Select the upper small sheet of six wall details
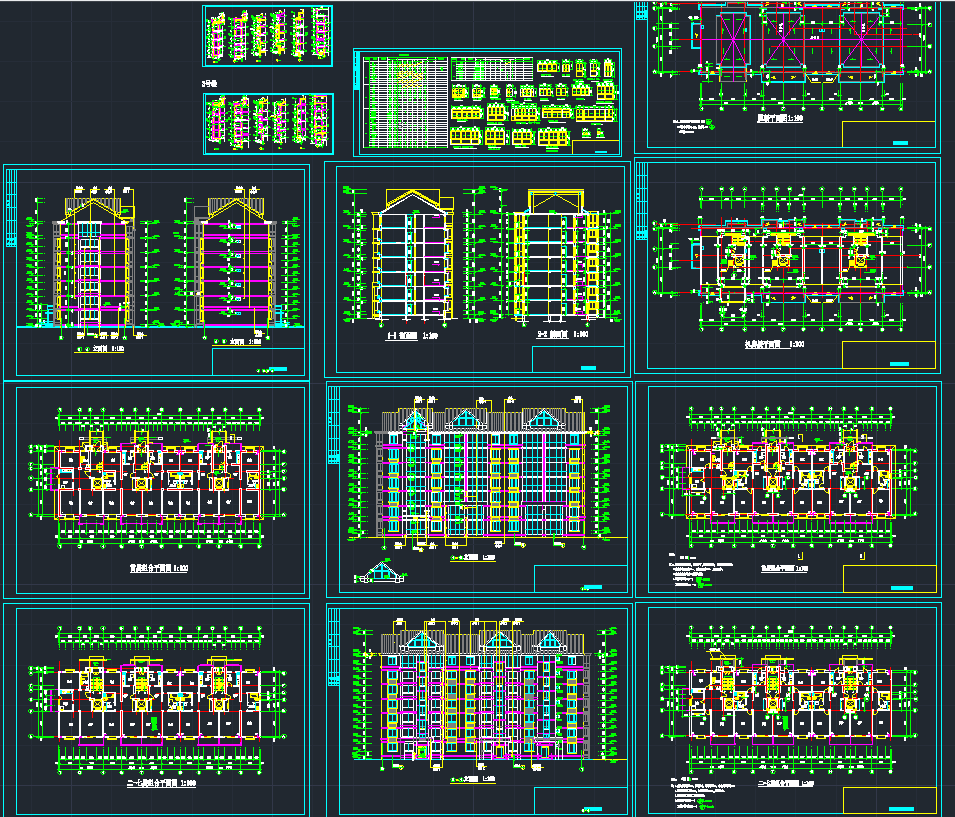This screenshot has width=955, height=817. point(267,36)
